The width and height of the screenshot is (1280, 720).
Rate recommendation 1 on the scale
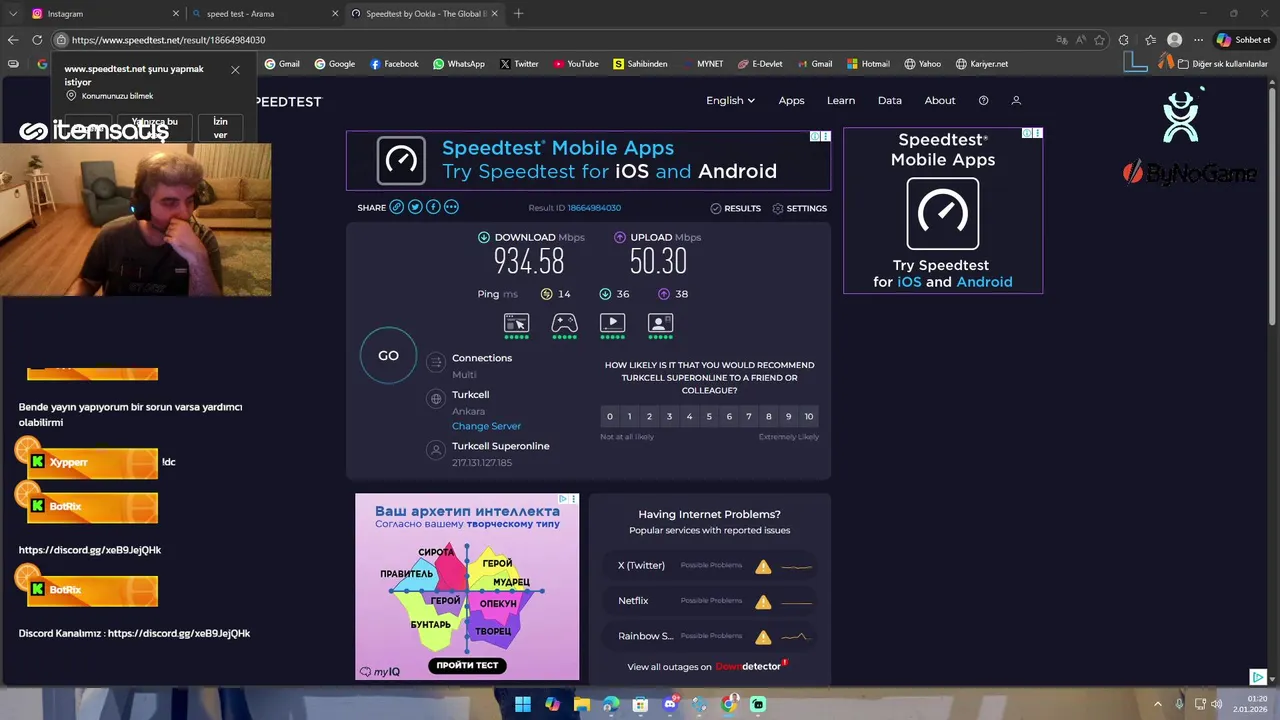point(629,416)
